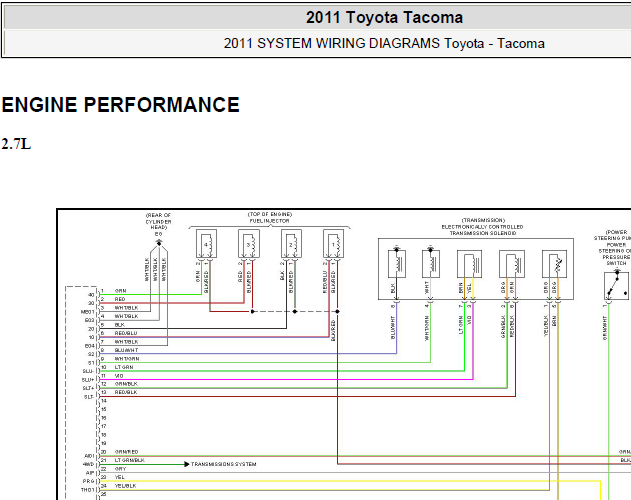
Task: Click the SLU- terminal label
Action: [x=88, y=371]
